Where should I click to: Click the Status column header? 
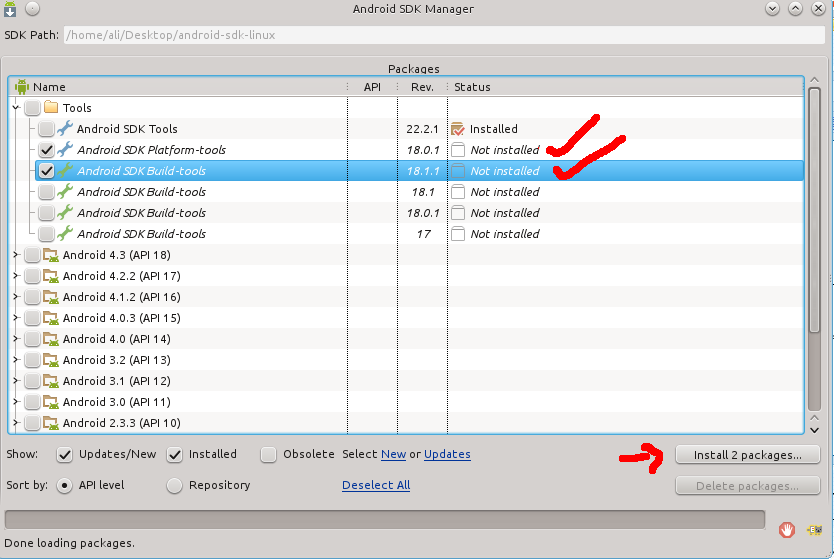pos(626,87)
